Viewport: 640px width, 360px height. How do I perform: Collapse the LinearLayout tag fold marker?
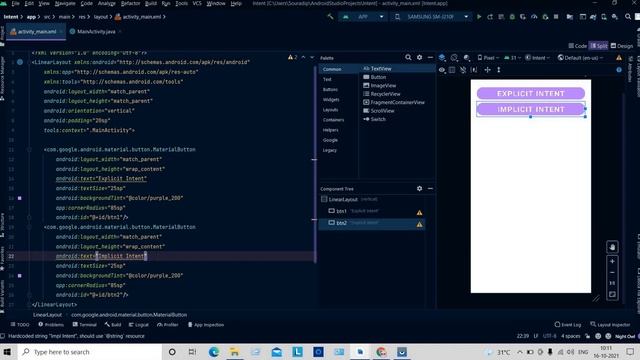coord(29,62)
